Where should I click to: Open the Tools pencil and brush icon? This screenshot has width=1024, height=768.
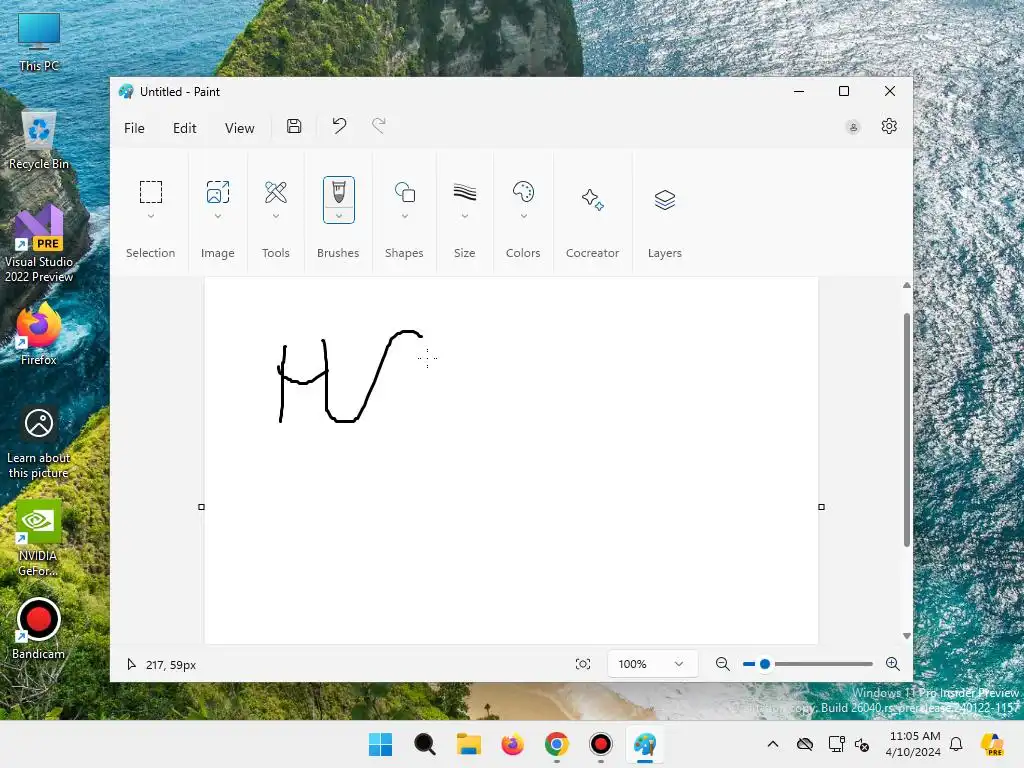tap(276, 192)
